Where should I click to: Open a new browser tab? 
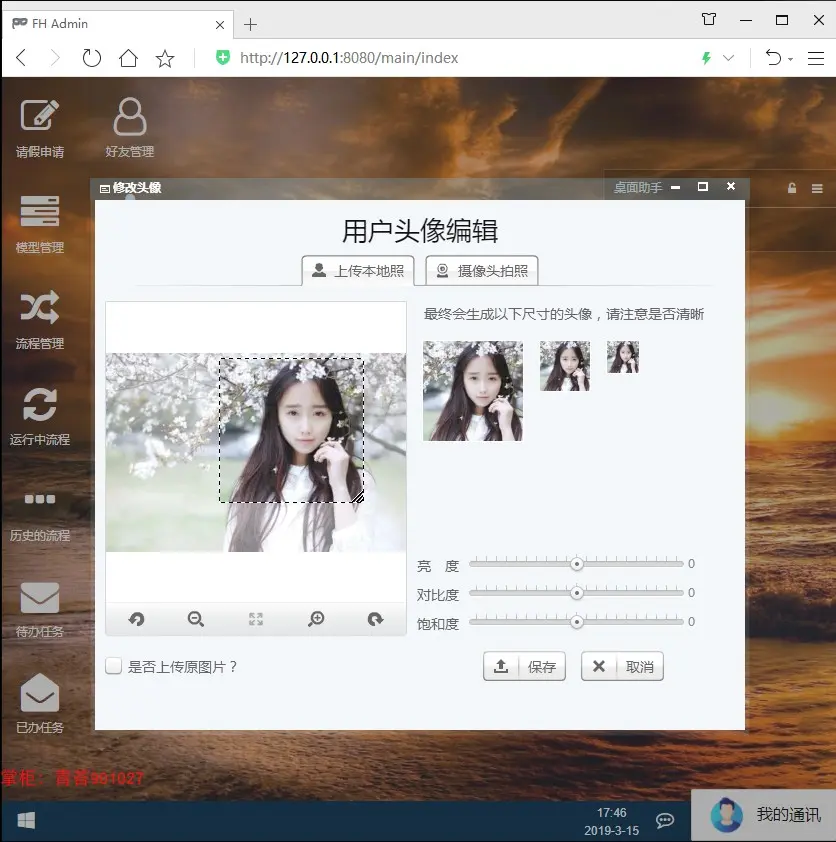pyautogui.click(x=250, y=25)
